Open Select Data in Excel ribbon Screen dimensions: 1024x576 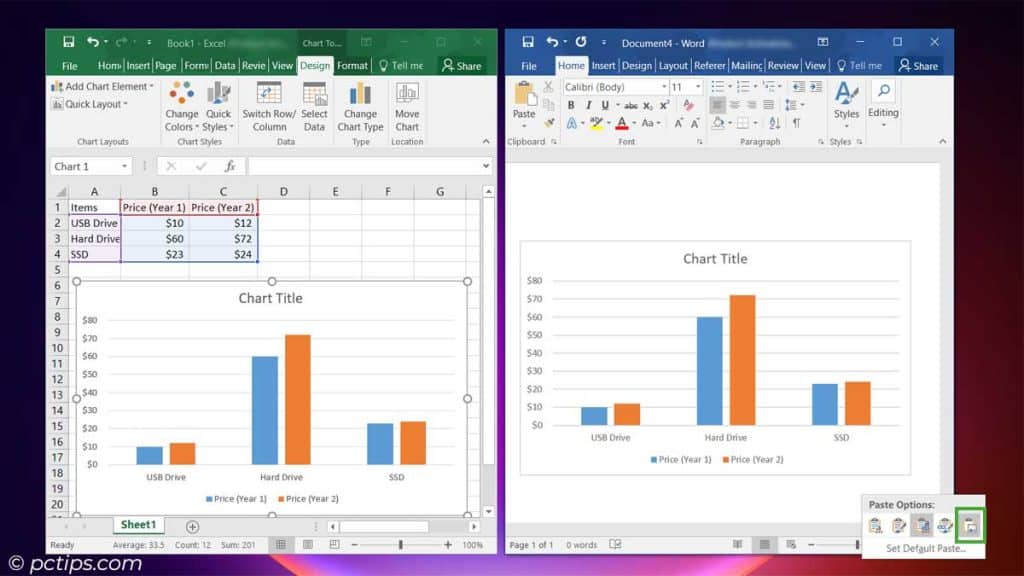coord(315,106)
